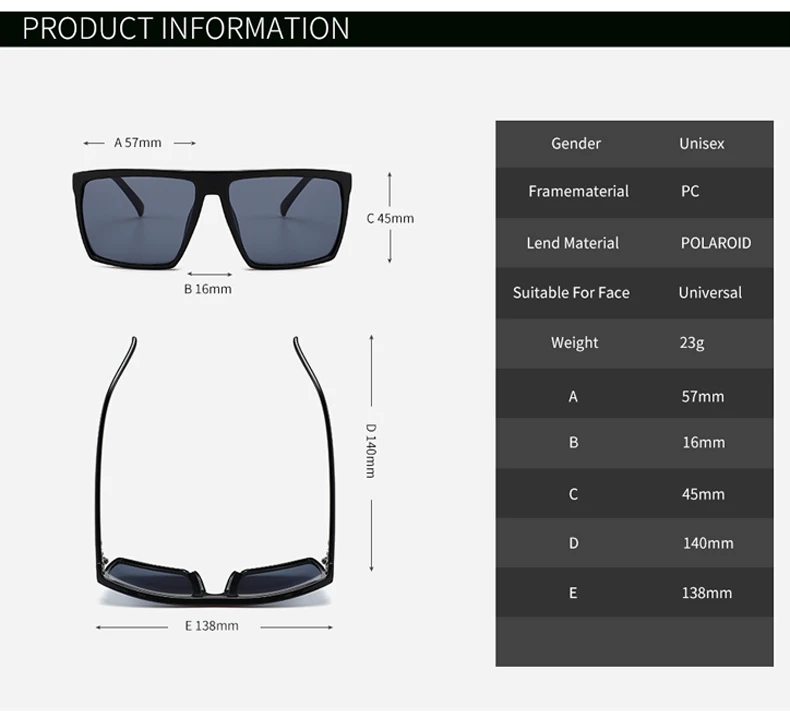Viewport: 790px width, 722px height.
Task: Click the 'A 57mm' dimension label
Action: coord(138,143)
